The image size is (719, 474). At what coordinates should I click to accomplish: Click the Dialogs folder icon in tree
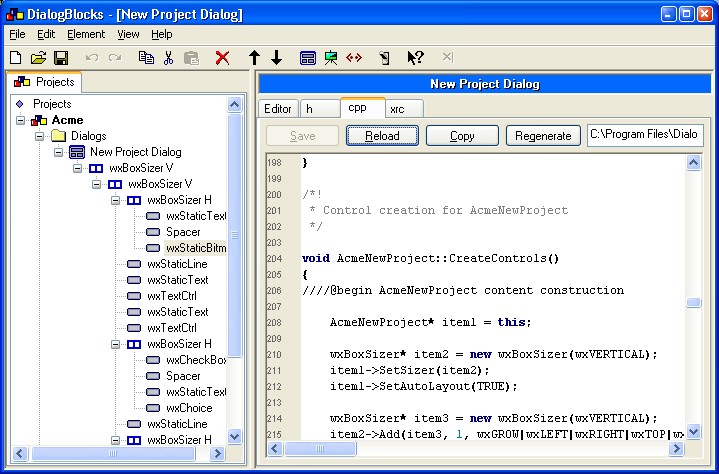click(58, 136)
